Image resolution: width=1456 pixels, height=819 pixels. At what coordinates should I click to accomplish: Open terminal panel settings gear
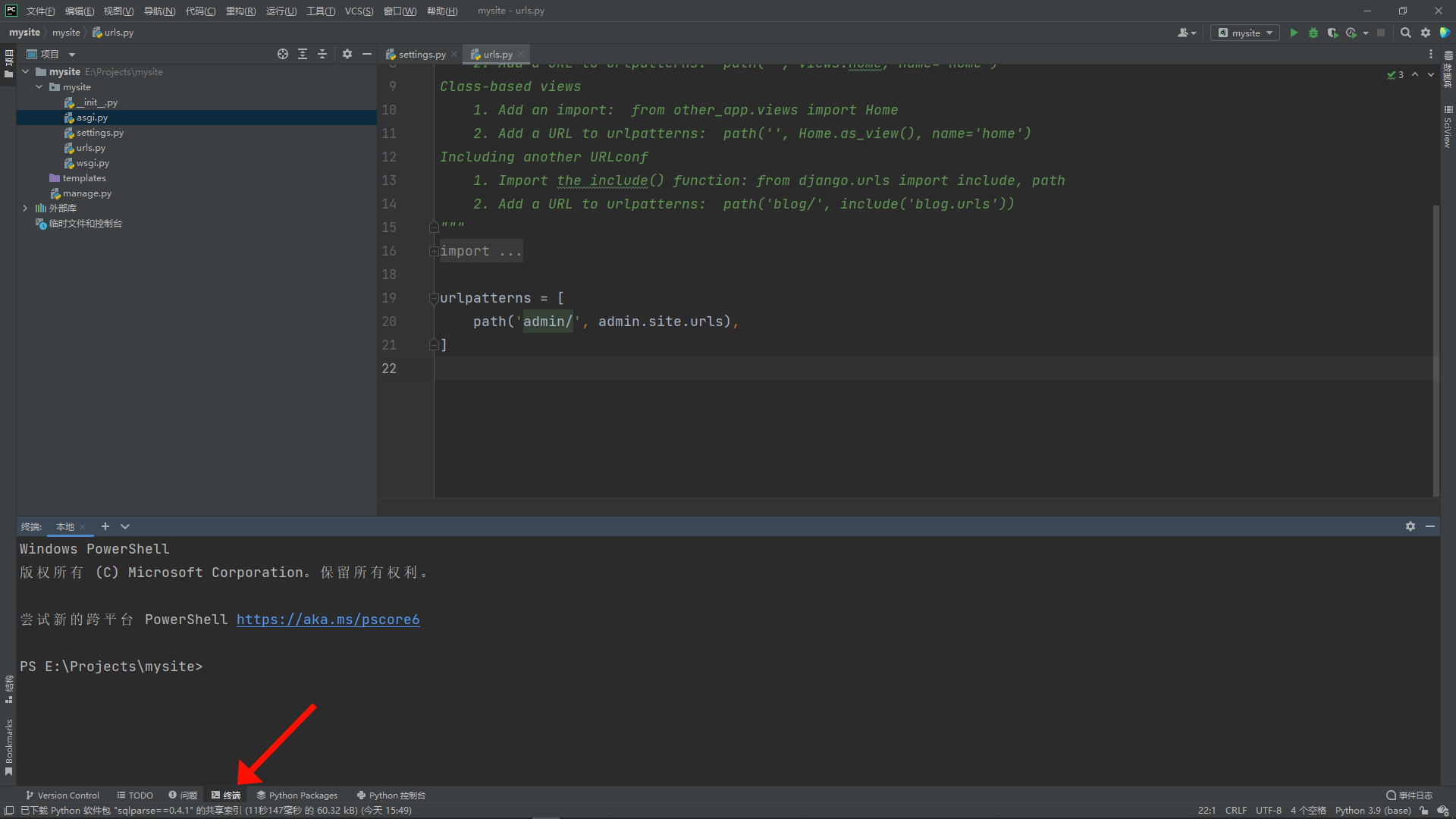tap(1410, 526)
